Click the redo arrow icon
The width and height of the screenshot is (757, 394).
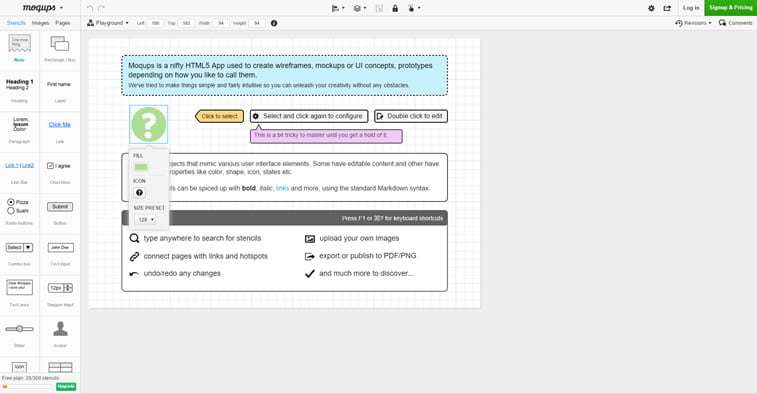101,8
